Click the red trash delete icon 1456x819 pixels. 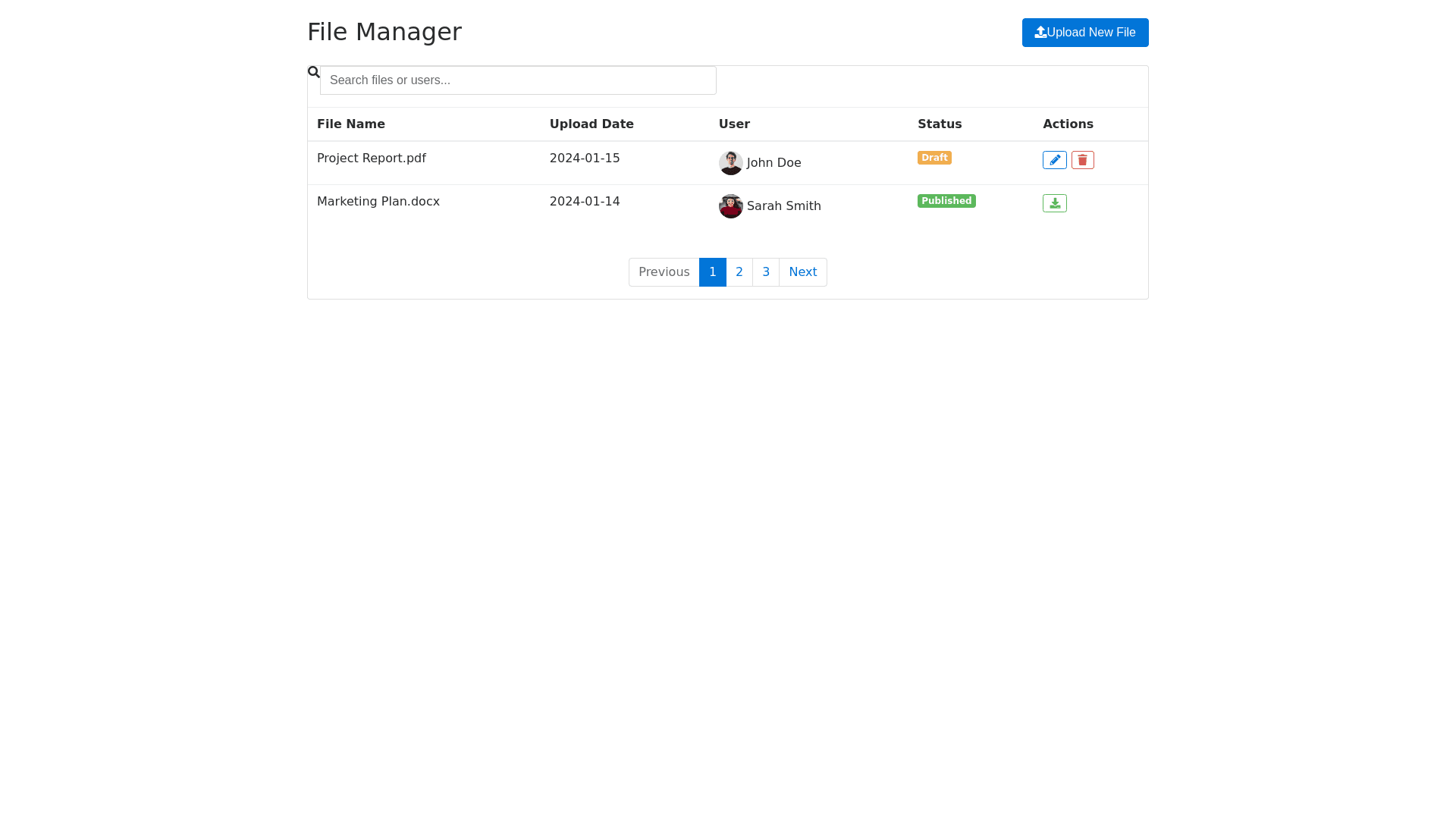[1082, 160]
